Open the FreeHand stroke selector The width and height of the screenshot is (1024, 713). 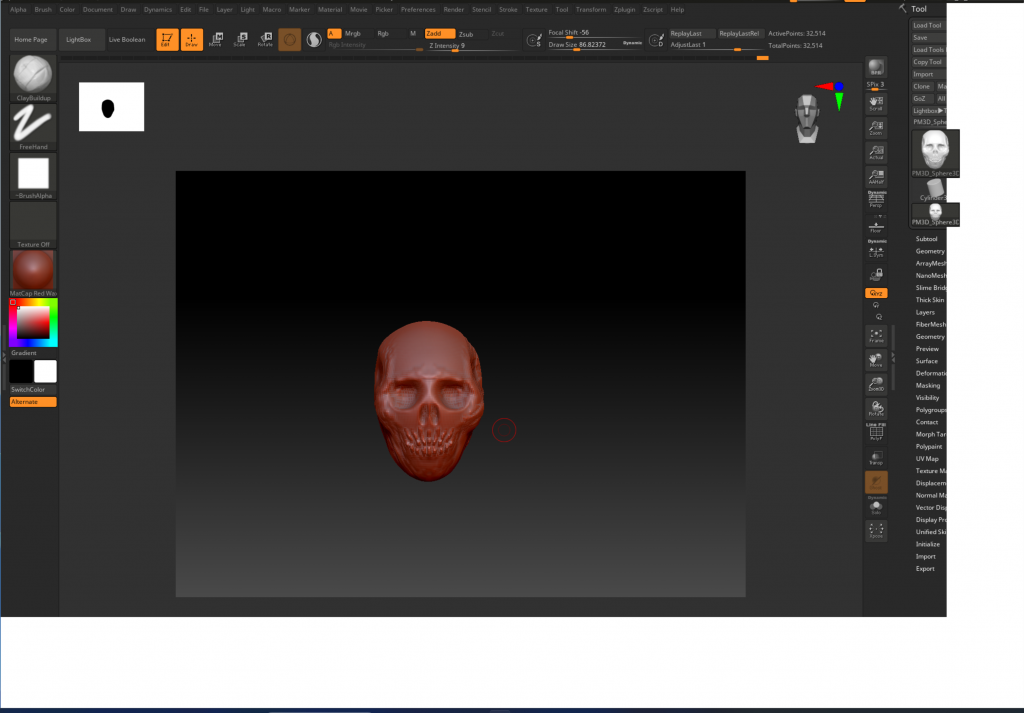[x=33, y=124]
